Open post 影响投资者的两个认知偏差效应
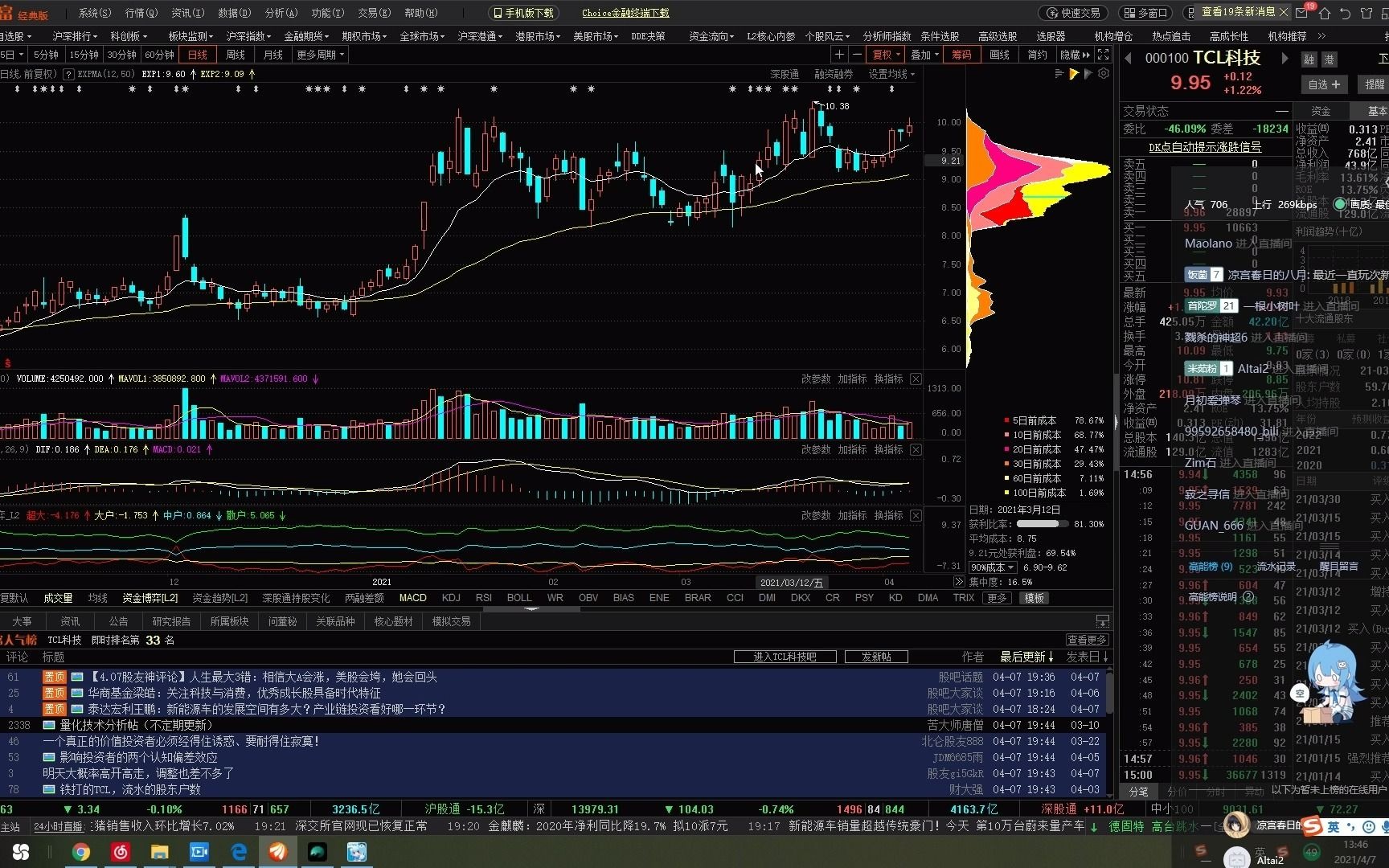This screenshot has width=1389, height=868. point(138,757)
